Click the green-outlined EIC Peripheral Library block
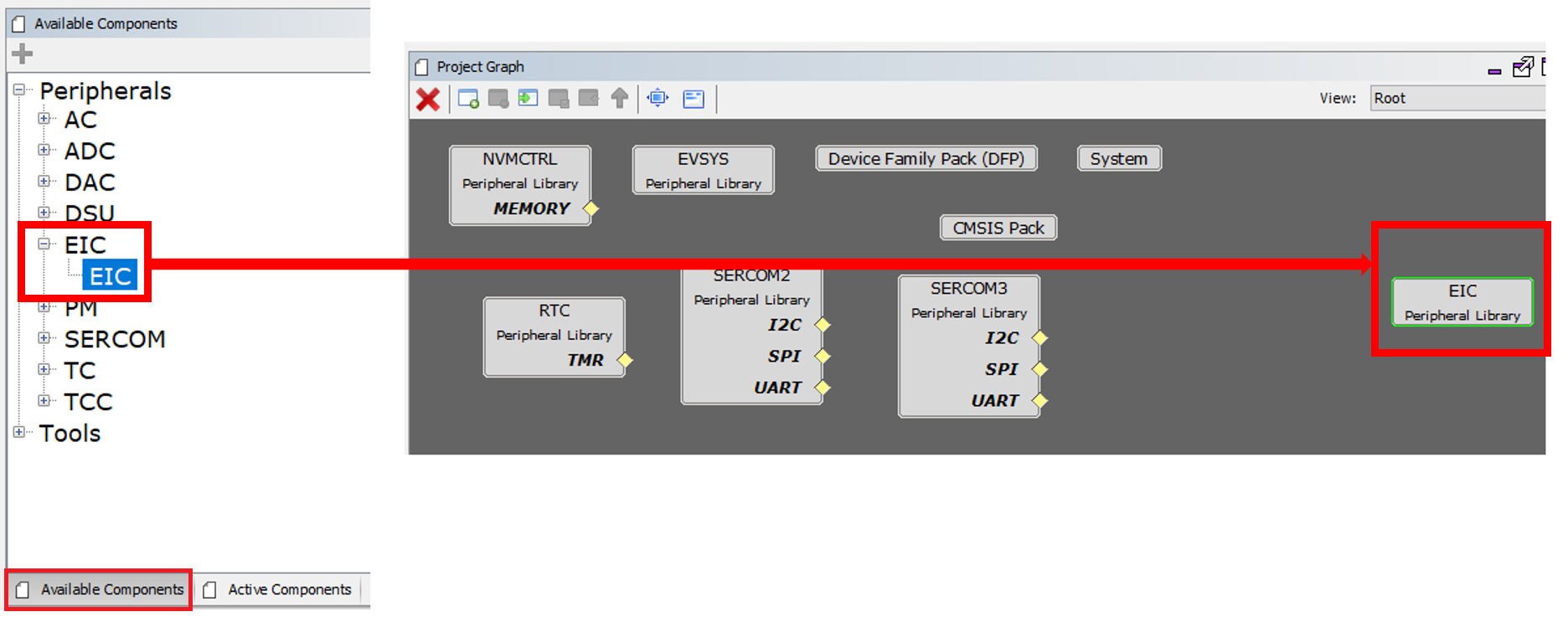 (x=1462, y=302)
